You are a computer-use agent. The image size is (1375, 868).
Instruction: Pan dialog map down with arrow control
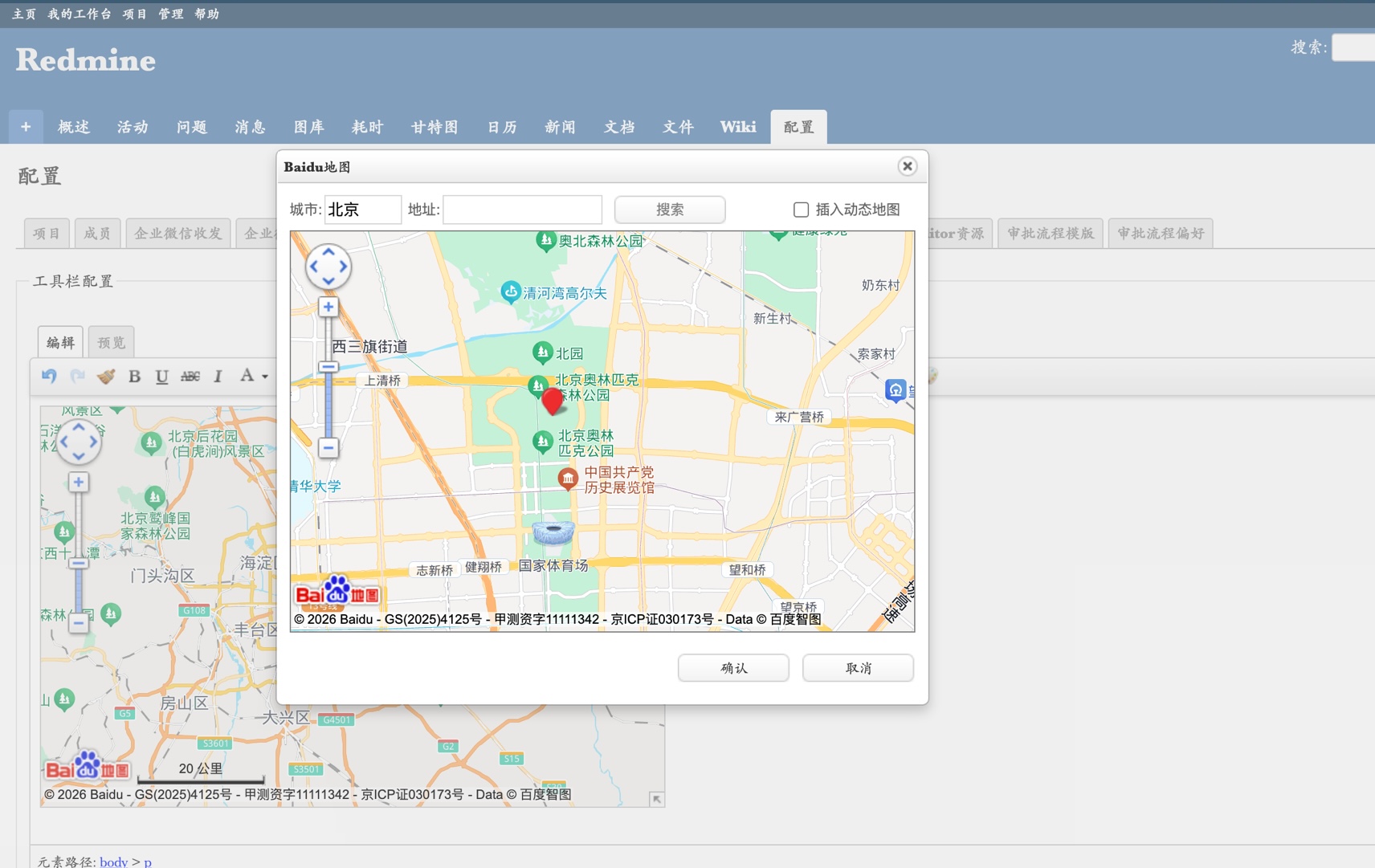(328, 281)
